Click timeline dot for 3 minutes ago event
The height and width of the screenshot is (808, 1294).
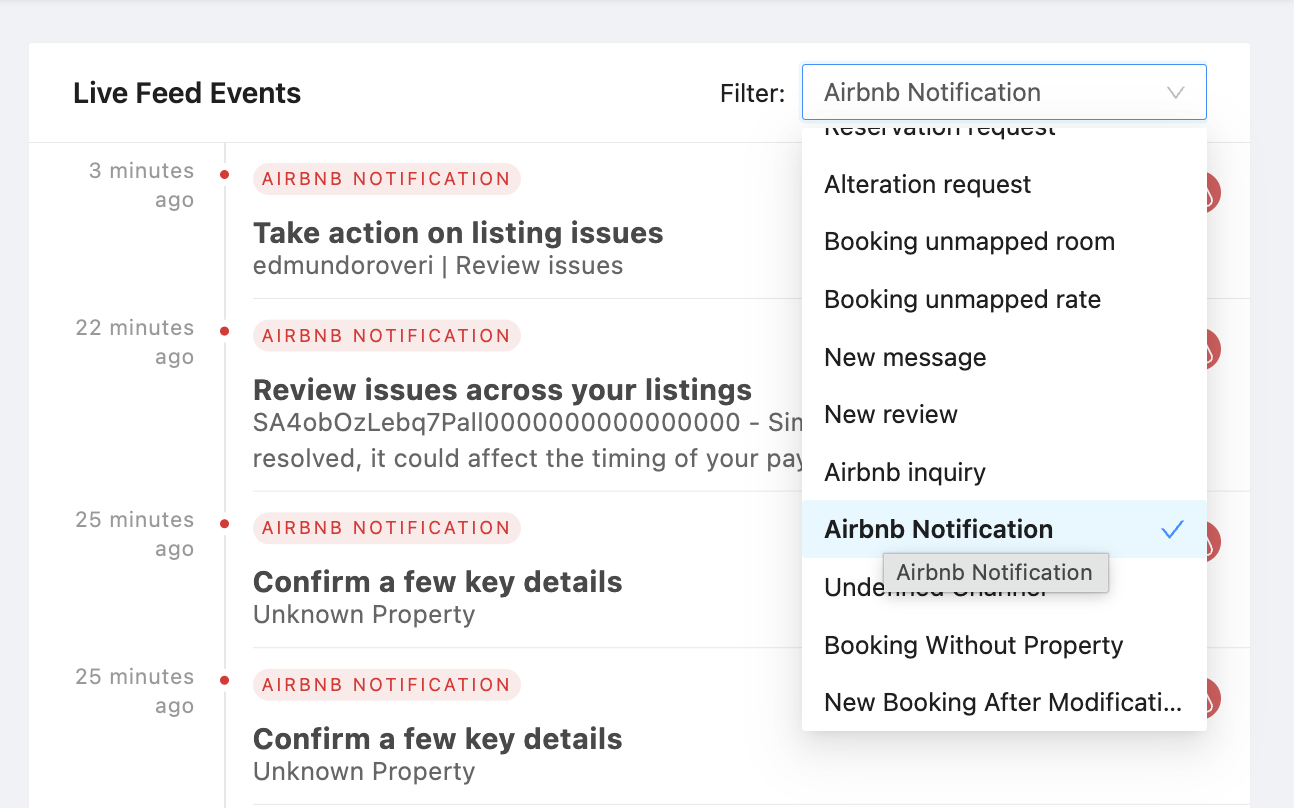(x=224, y=174)
